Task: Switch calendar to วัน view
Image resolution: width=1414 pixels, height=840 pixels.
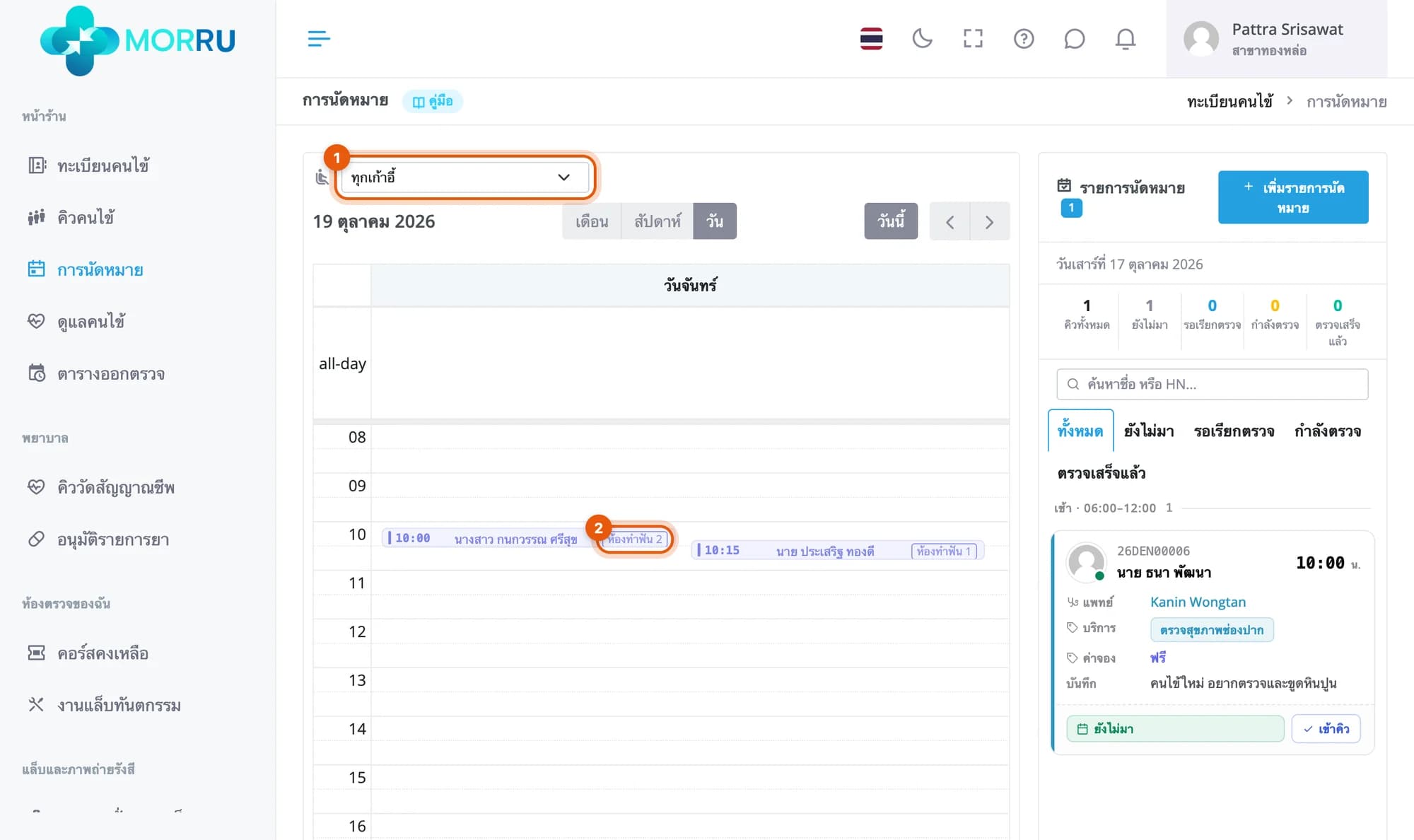Action: click(x=715, y=221)
